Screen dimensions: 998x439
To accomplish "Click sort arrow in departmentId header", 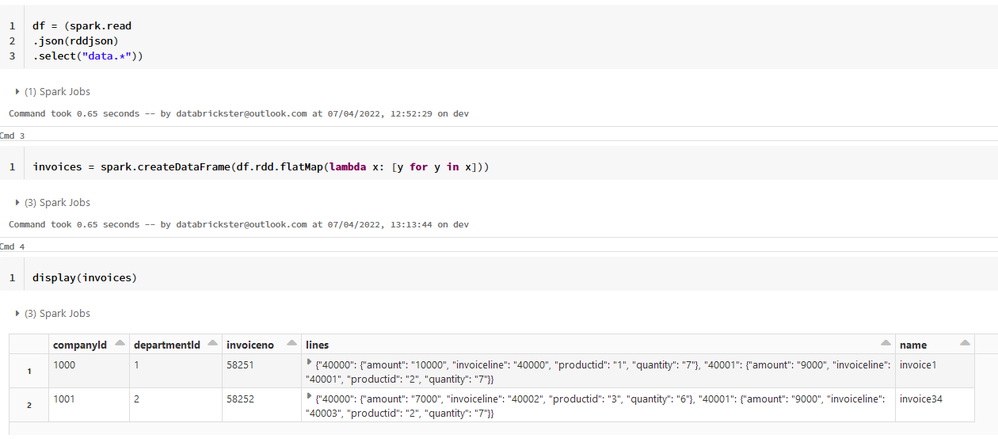I will coord(212,344).
